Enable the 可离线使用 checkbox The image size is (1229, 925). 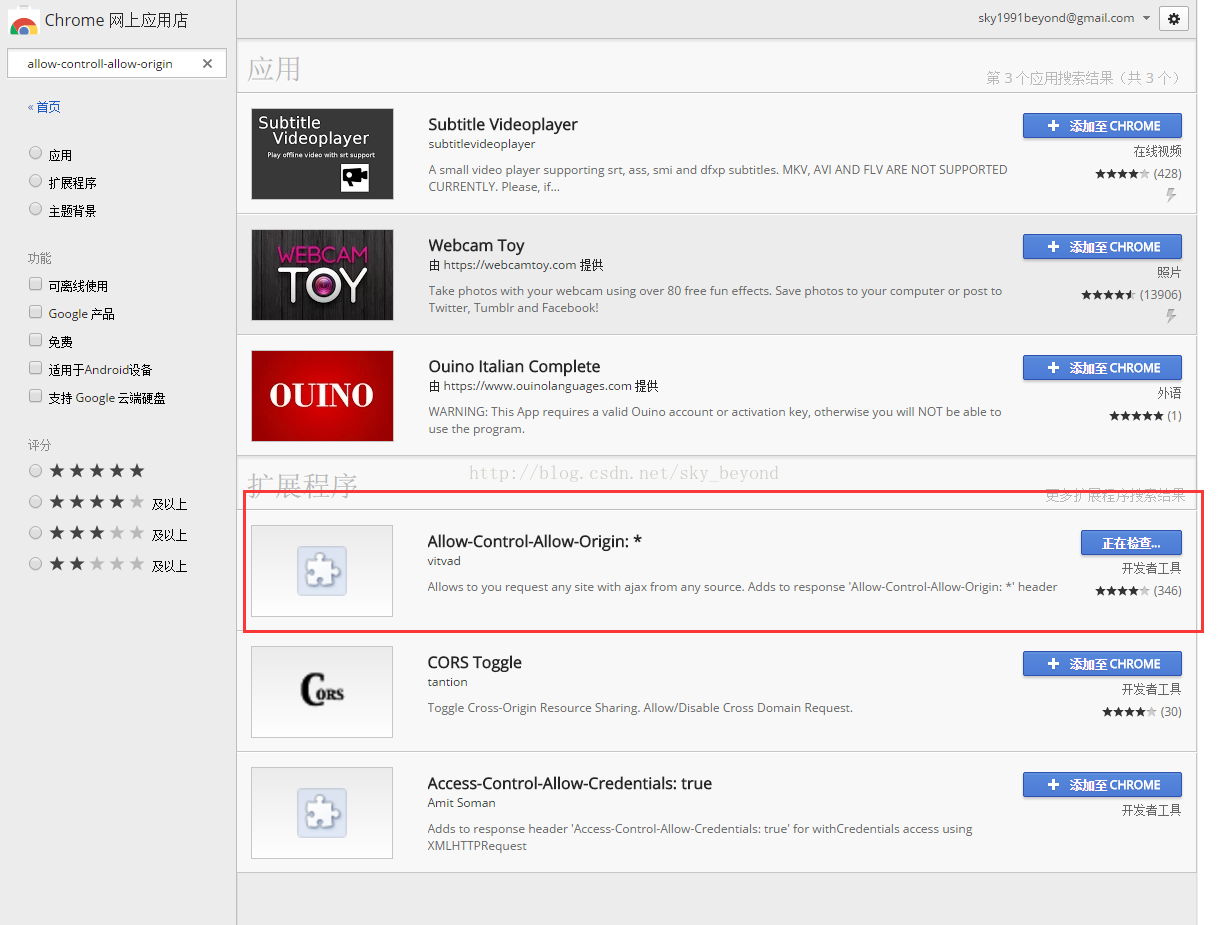tap(36, 285)
